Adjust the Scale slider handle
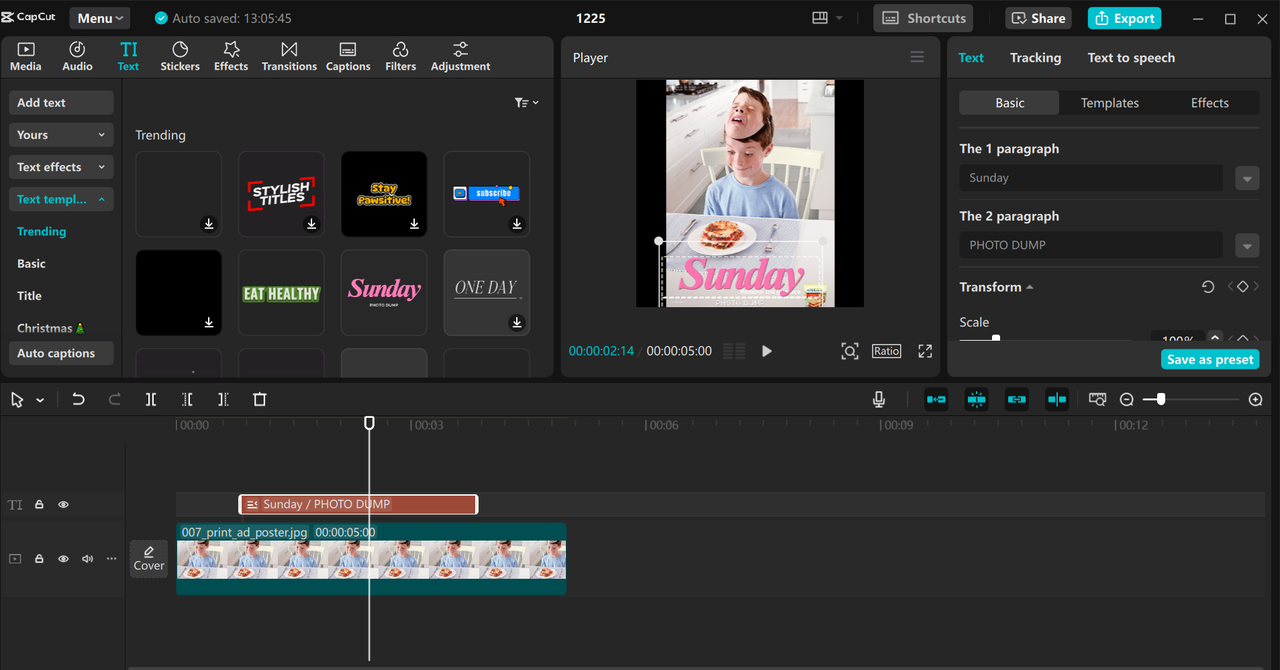 point(996,339)
